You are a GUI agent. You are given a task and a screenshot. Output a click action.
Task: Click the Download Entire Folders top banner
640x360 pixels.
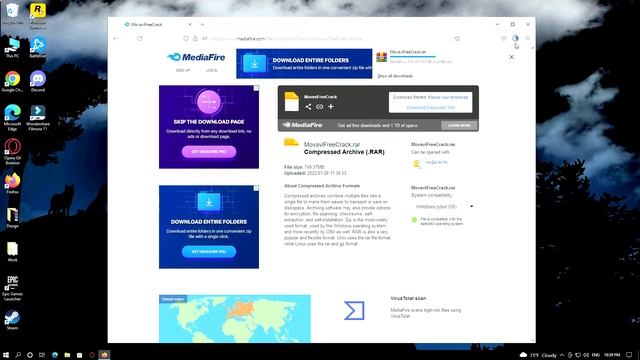click(x=304, y=64)
